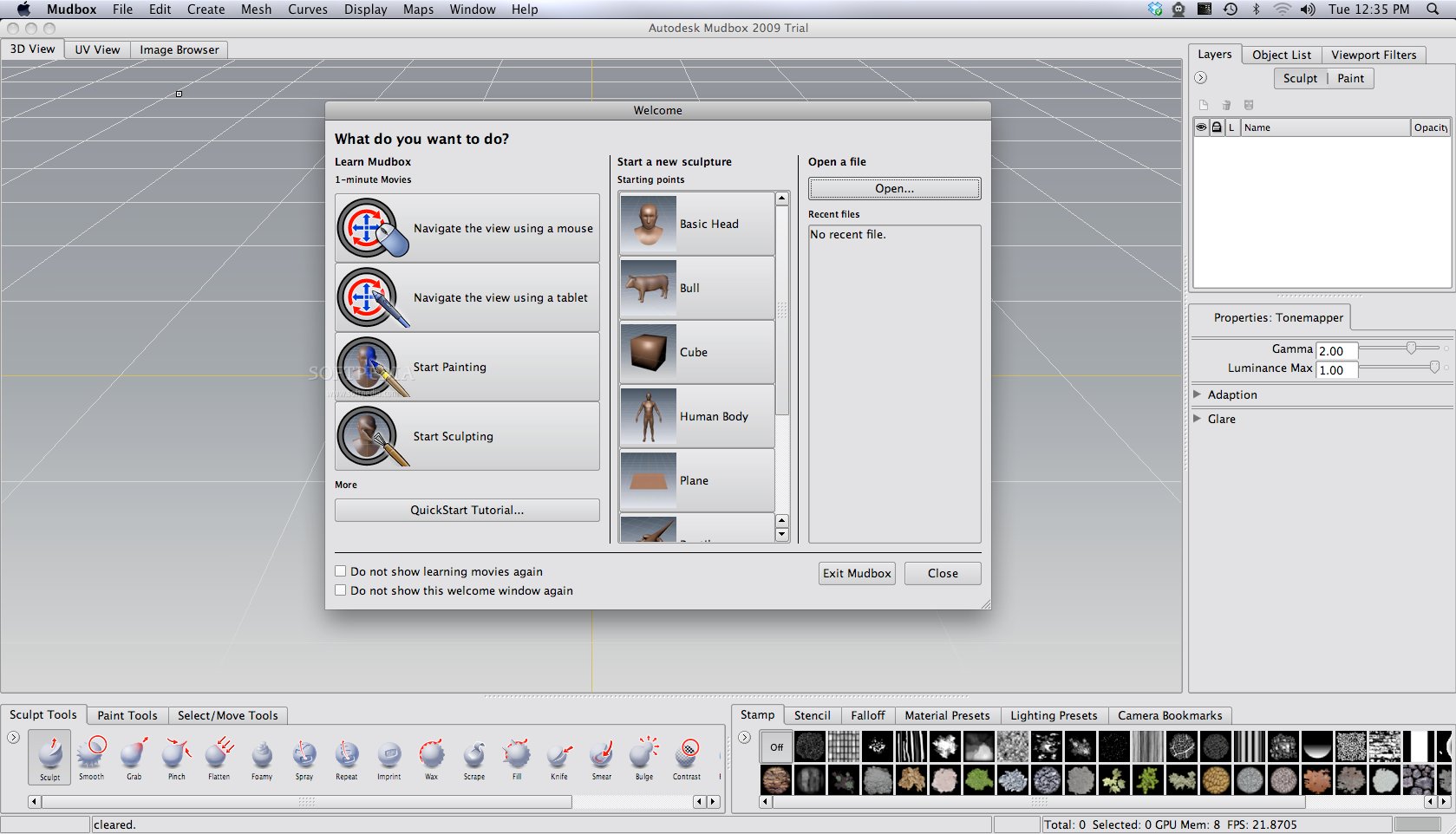1456x834 pixels.
Task: Select the Smooth sculpt tool
Action: click(91, 756)
